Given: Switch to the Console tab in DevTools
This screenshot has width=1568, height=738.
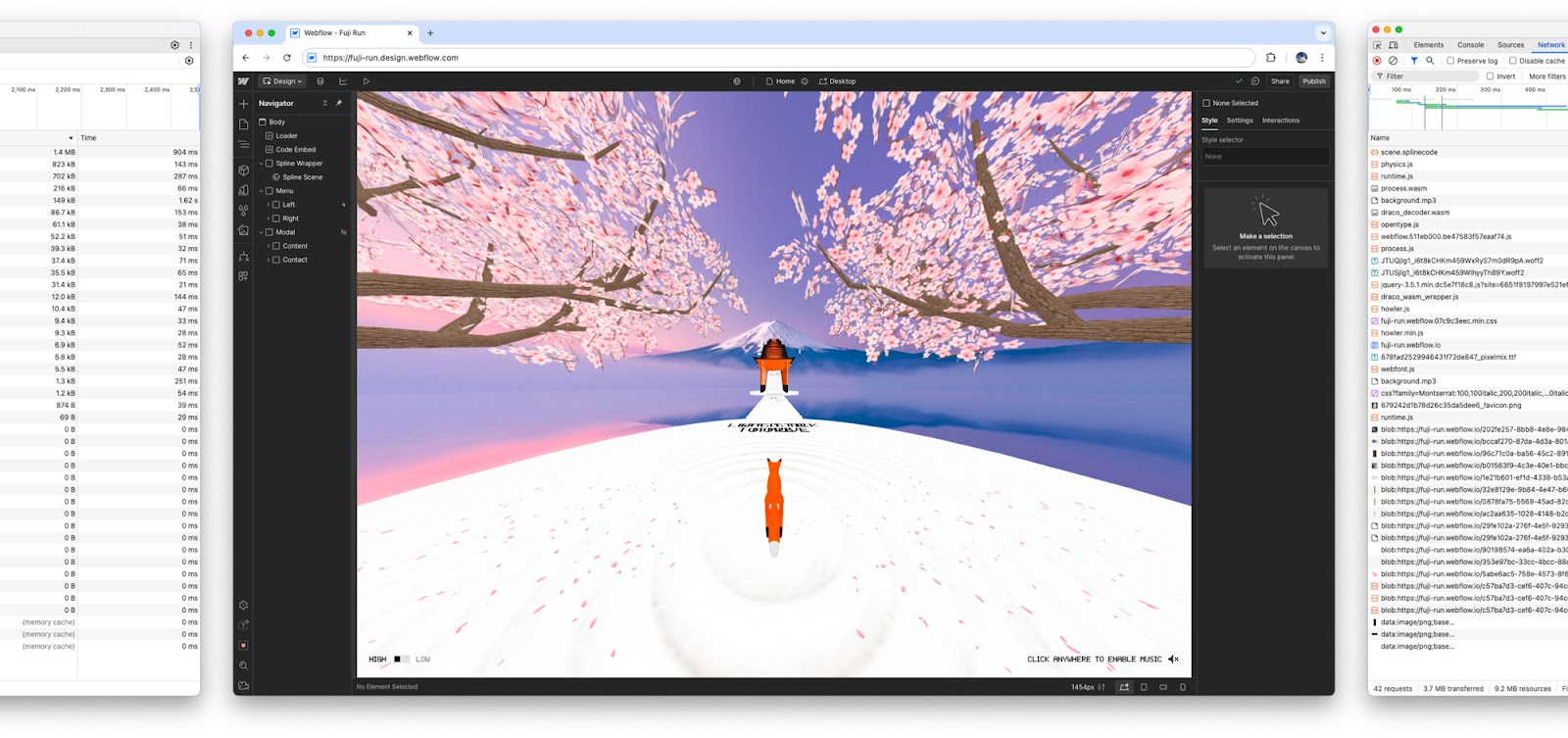Looking at the screenshot, I should 1470,45.
